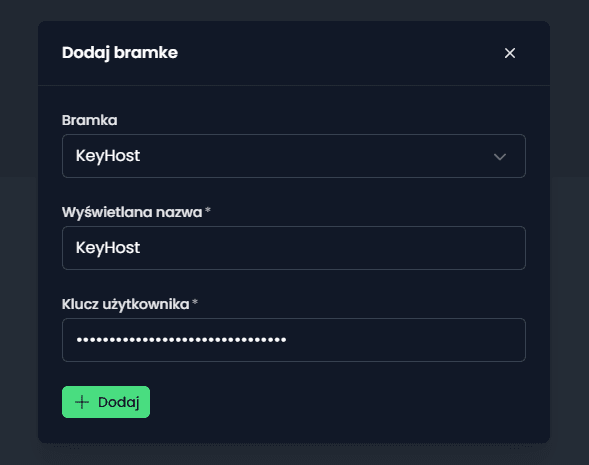
Task: Click the asterisk beside Klucz użytkownika
Action: tap(195, 302)
